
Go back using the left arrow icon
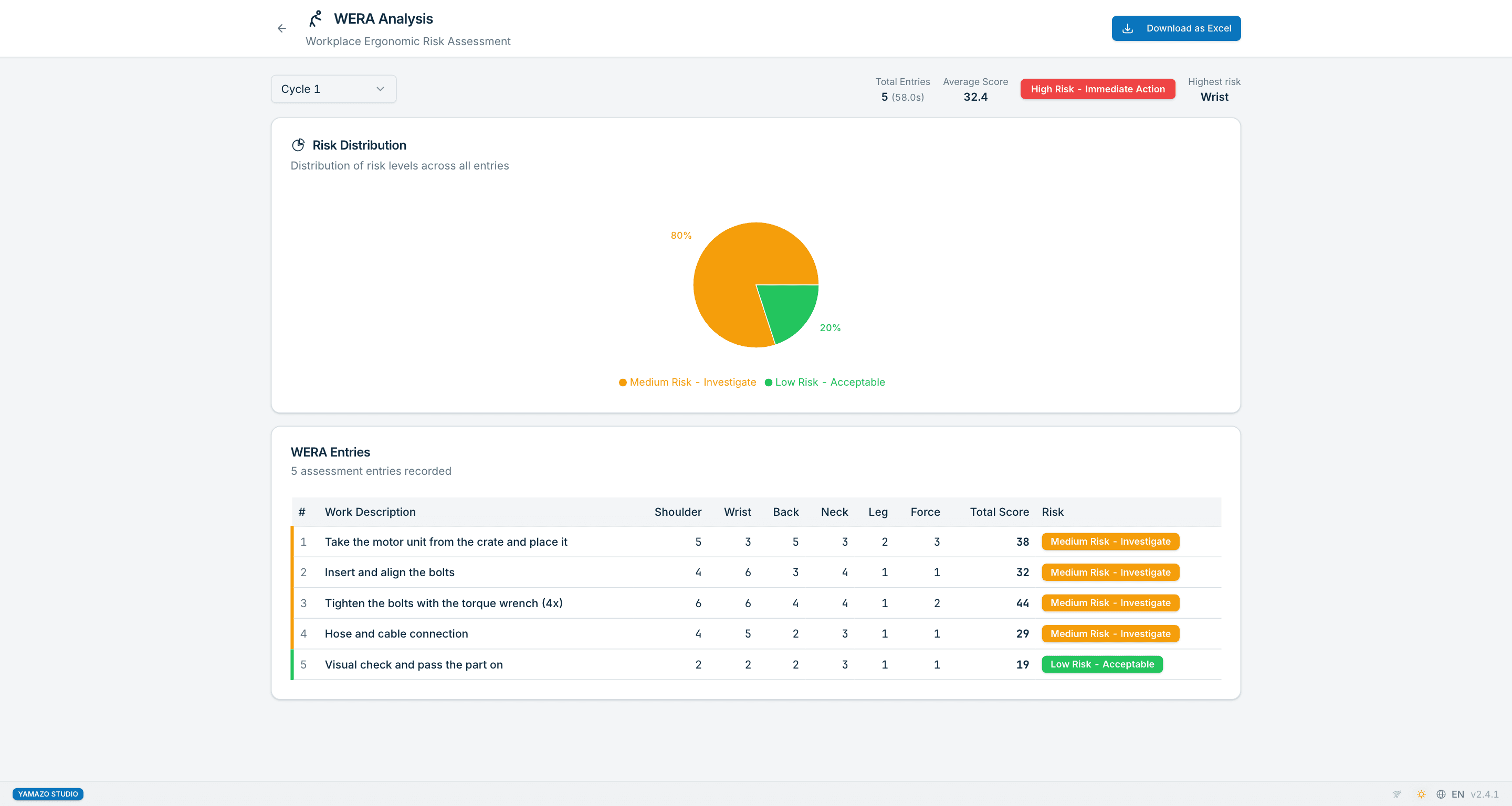click(x=282, y=28)
